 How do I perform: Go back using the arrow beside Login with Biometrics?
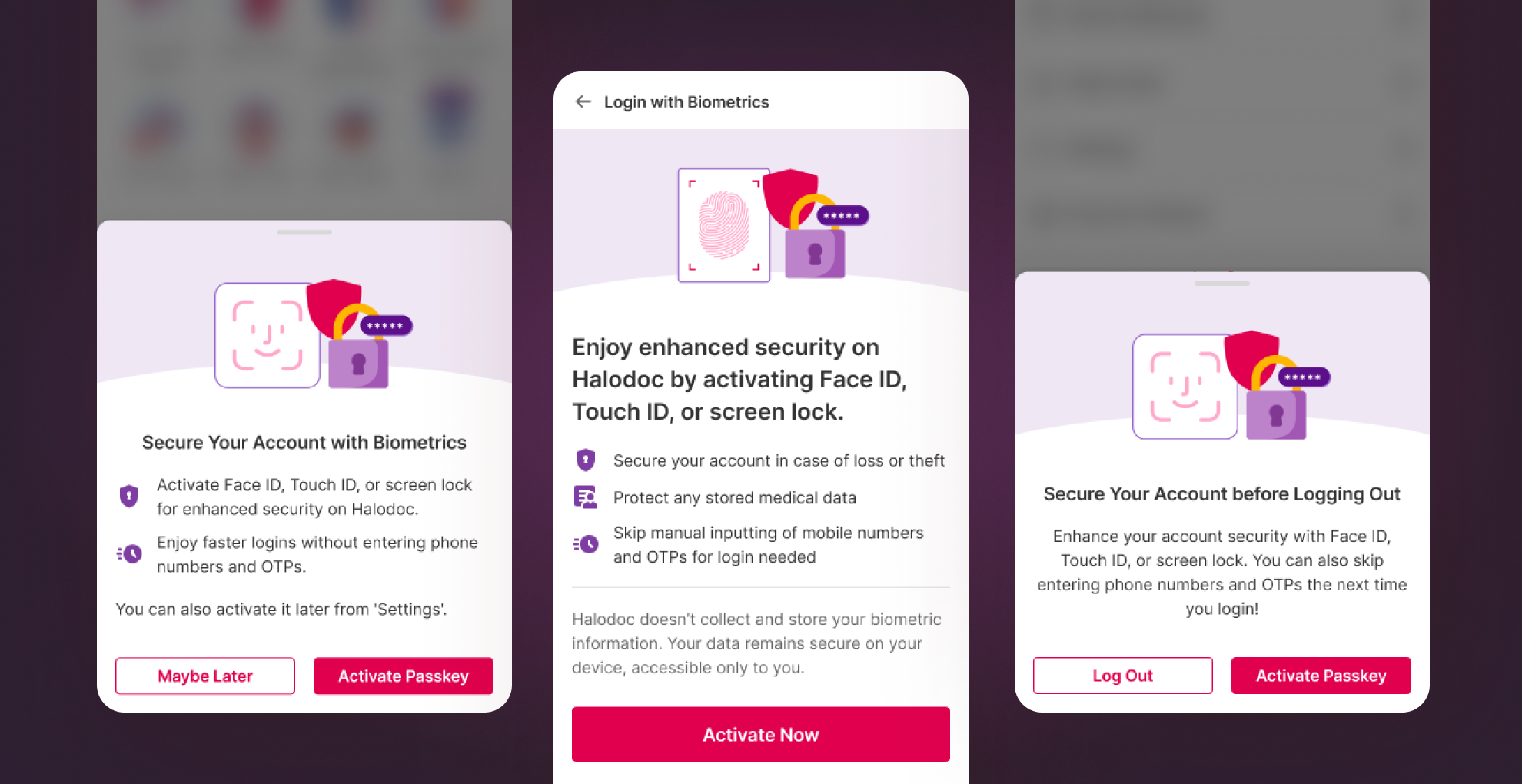(583, 101)
